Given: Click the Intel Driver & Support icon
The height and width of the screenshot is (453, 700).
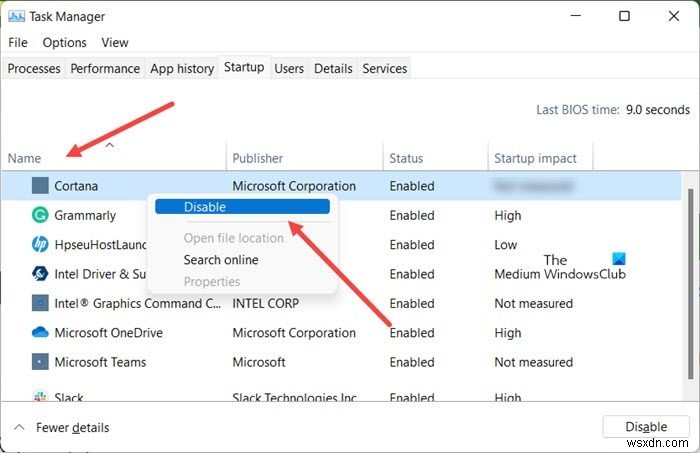Looking at the screenshot, I should [x=40, y=274].
